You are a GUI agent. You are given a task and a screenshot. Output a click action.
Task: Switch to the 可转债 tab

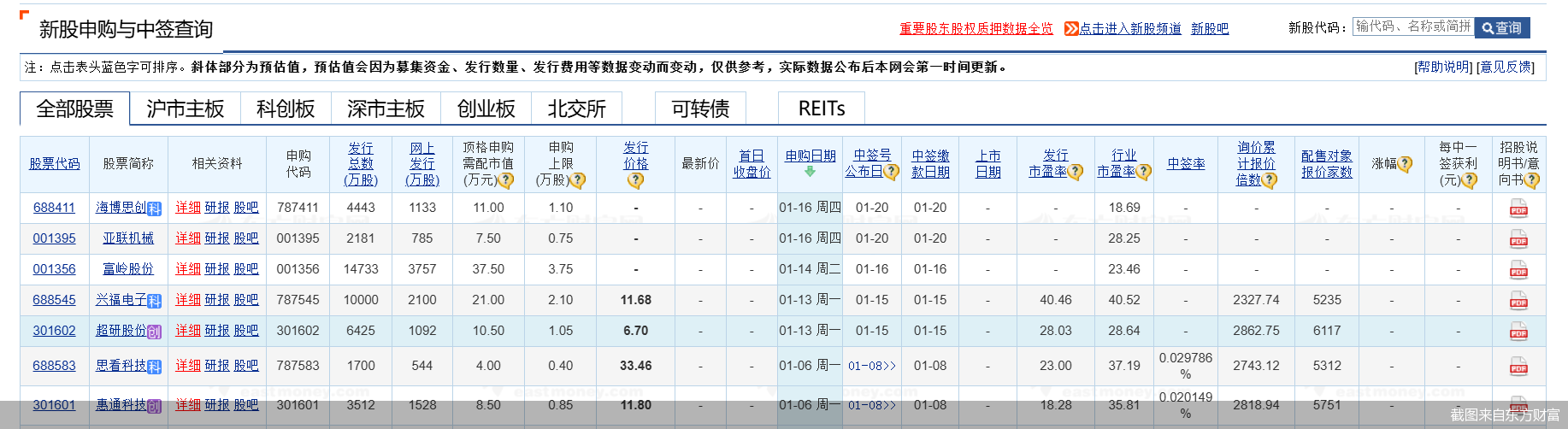(700, 109)
